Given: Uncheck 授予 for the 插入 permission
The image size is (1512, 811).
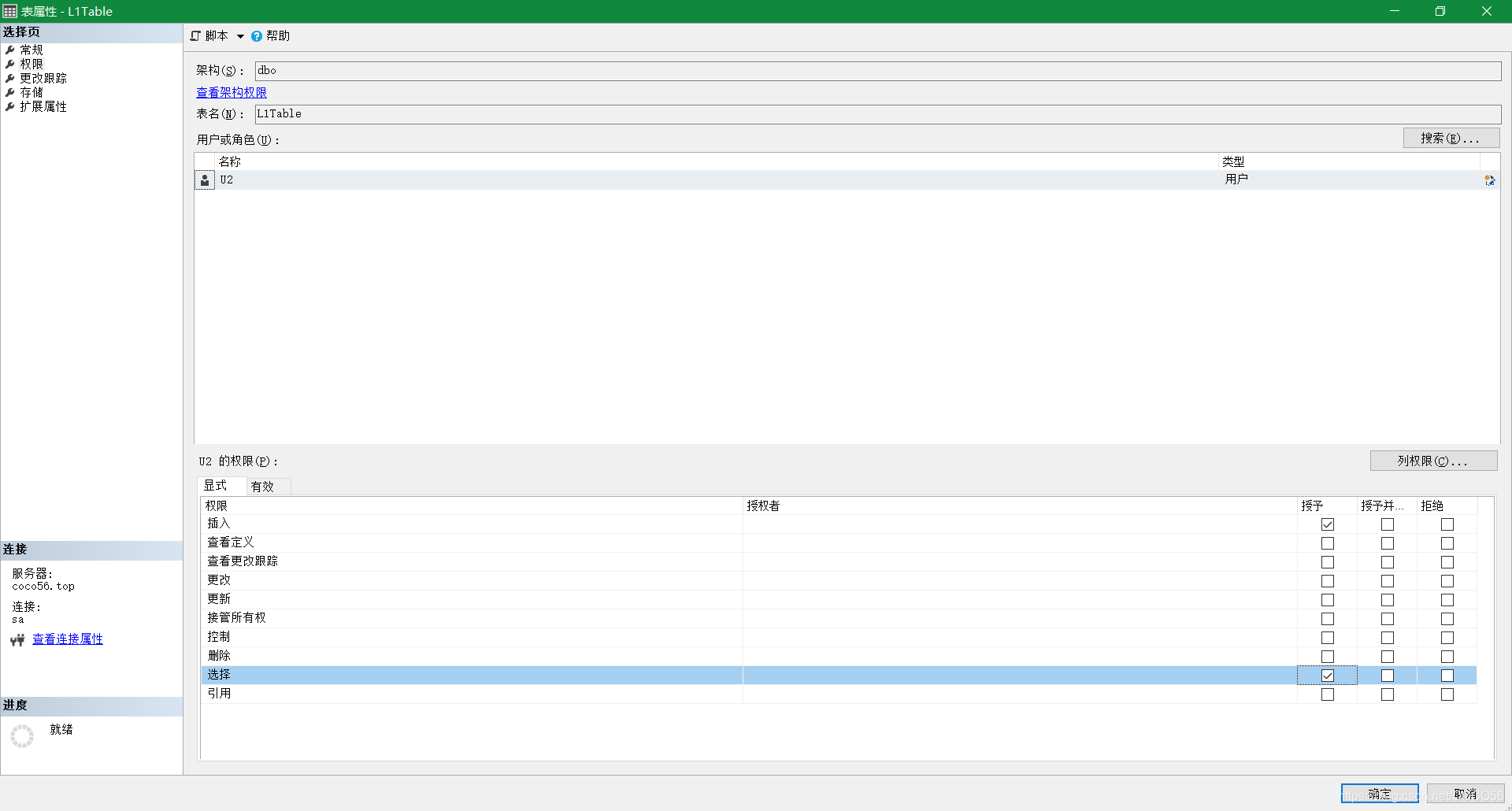Looking at the screenshot, I should 1328,524.
